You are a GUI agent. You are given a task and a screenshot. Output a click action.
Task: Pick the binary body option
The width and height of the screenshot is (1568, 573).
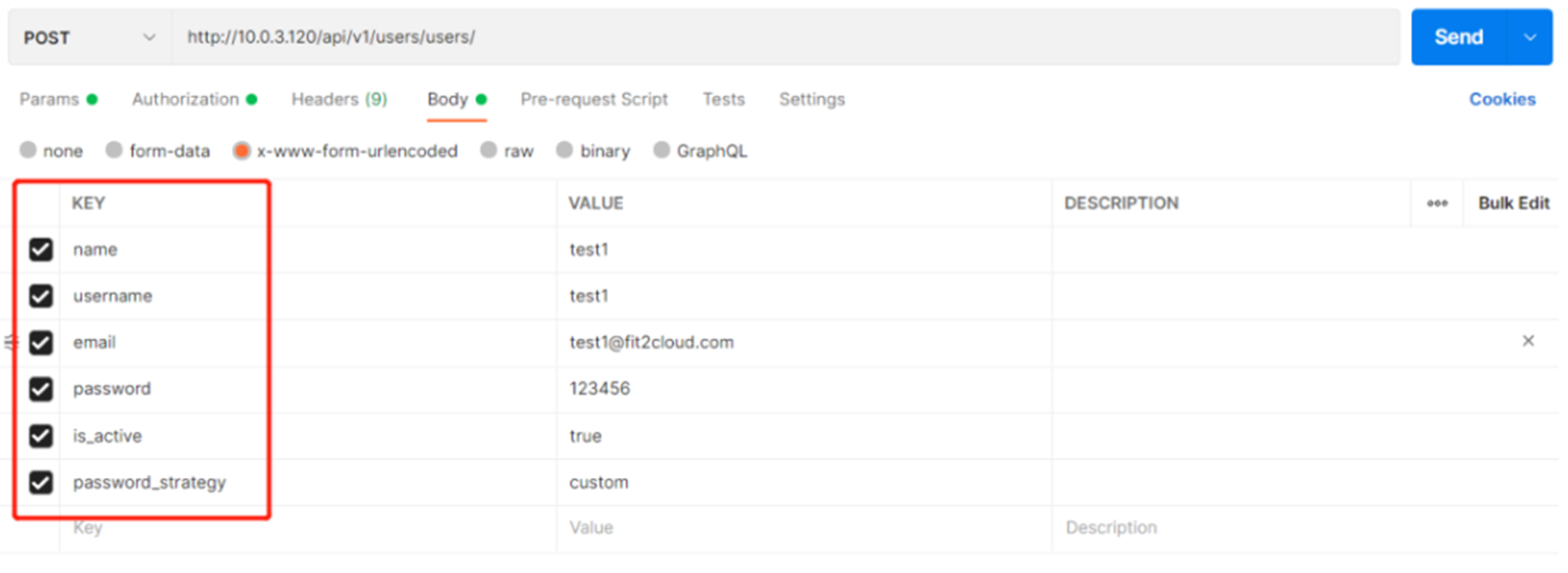tap(564, 151)
